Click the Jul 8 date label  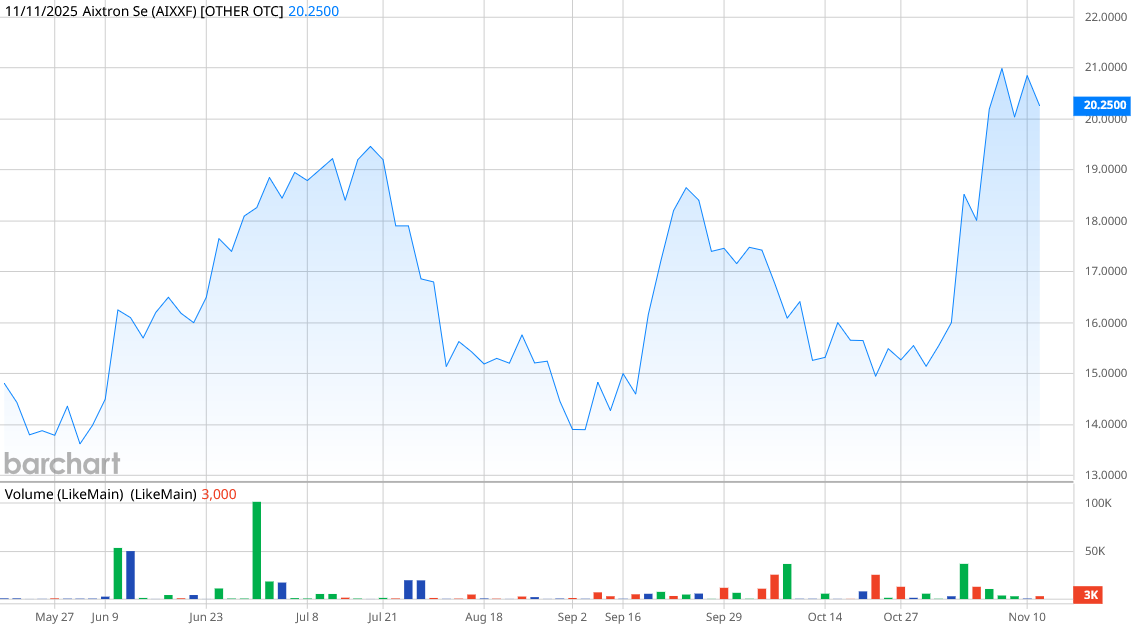[x=307, y=617]
